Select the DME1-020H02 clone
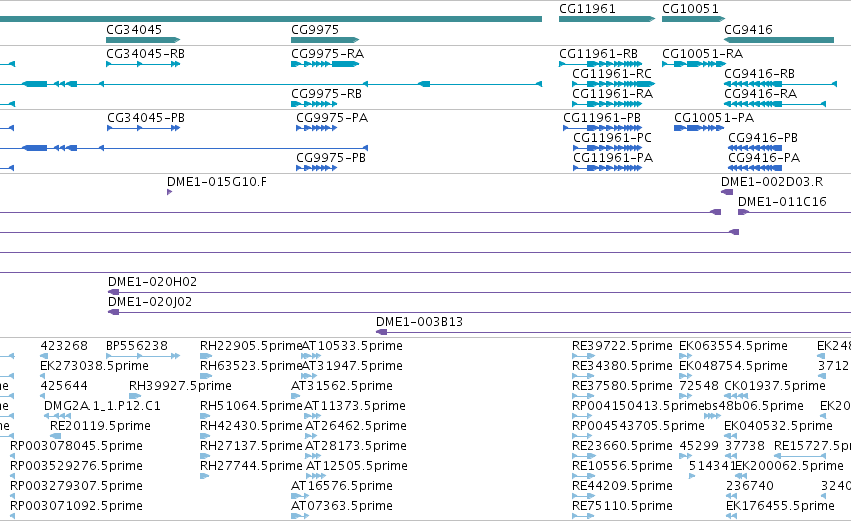The image size is (851, 521). (x=479, y=293)
